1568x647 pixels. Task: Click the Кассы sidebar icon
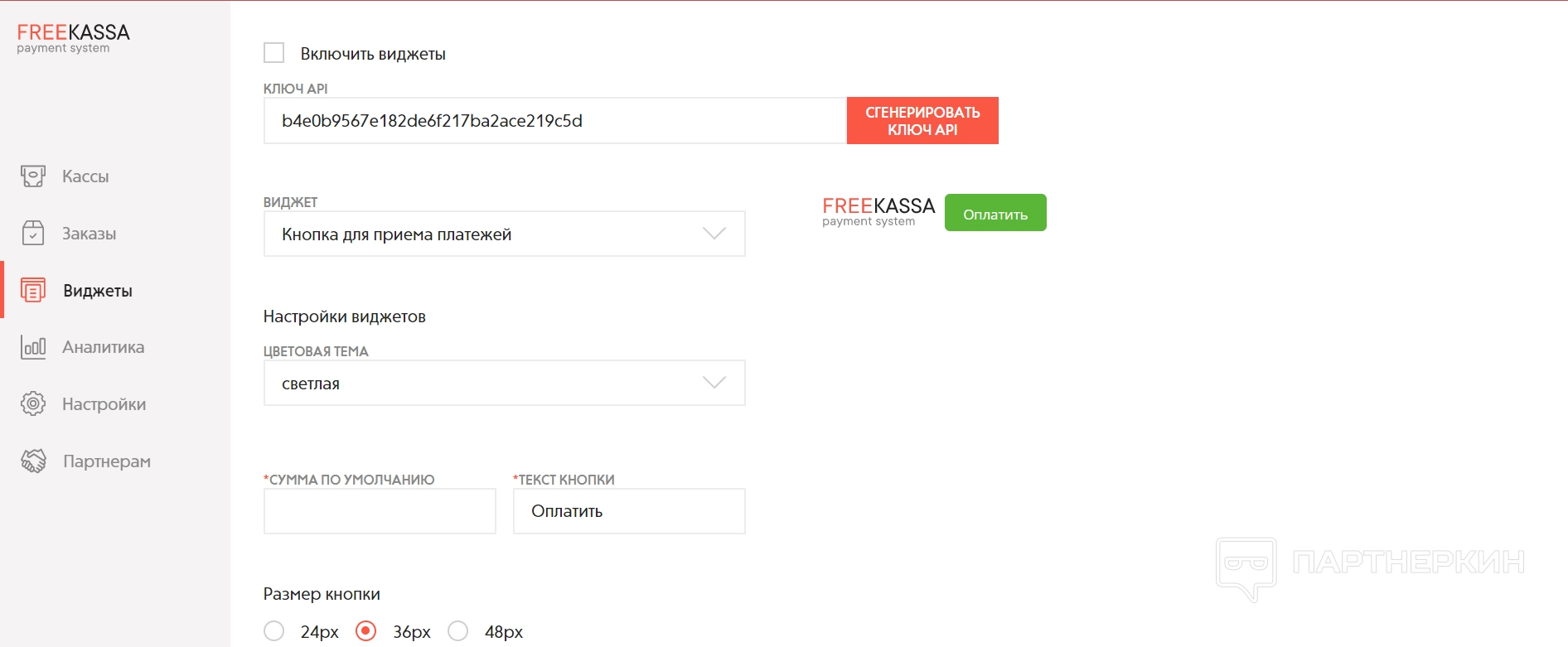click(33, 176)
